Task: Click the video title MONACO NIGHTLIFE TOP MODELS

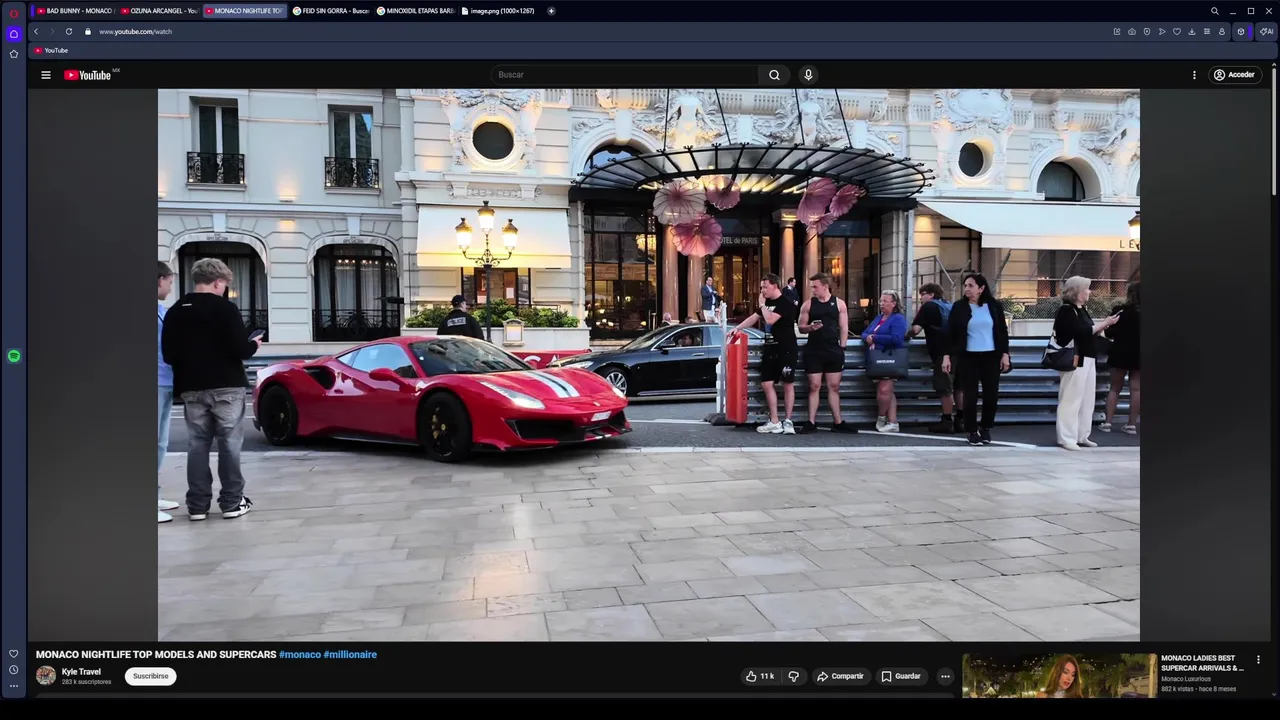Action: coord(156,655)
